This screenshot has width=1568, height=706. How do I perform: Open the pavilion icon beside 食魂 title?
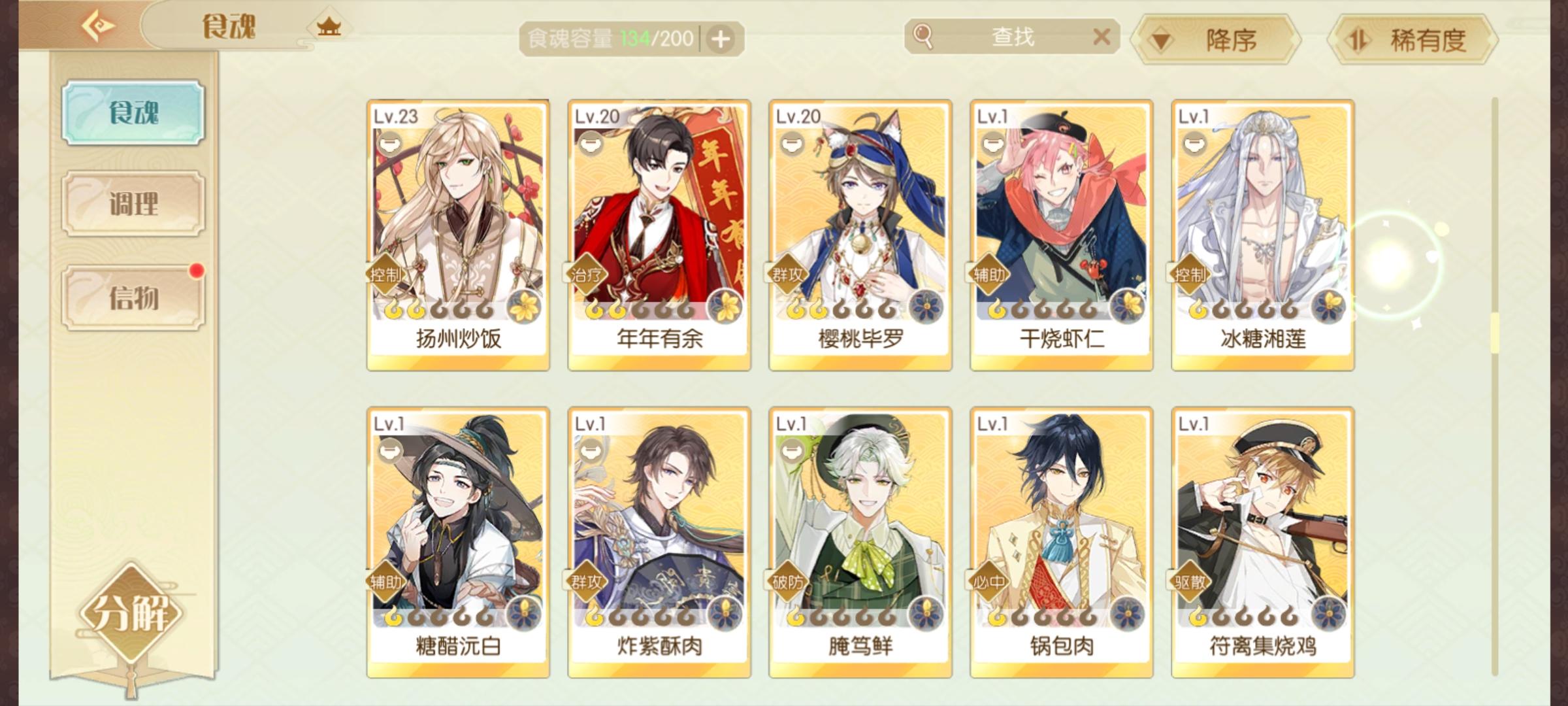329,27
